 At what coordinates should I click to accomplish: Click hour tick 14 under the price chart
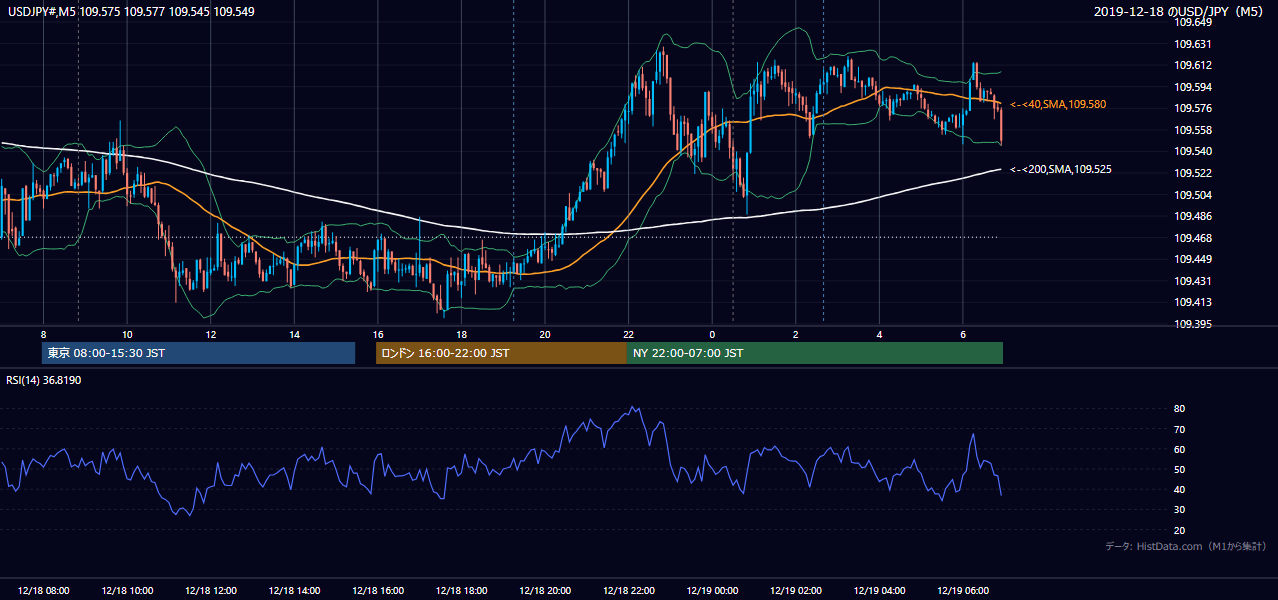(x=294, y=333)
